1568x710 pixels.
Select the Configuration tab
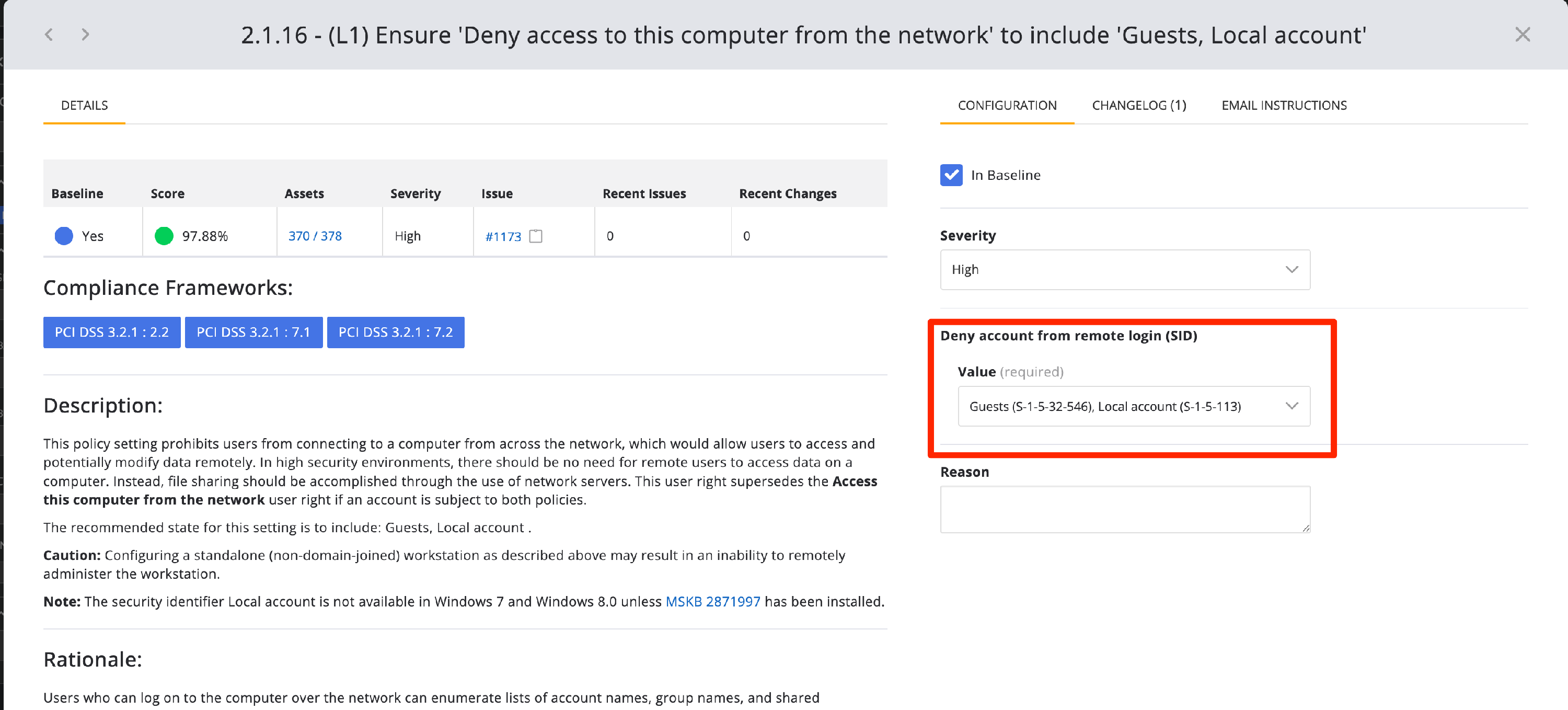(1007, 105)
